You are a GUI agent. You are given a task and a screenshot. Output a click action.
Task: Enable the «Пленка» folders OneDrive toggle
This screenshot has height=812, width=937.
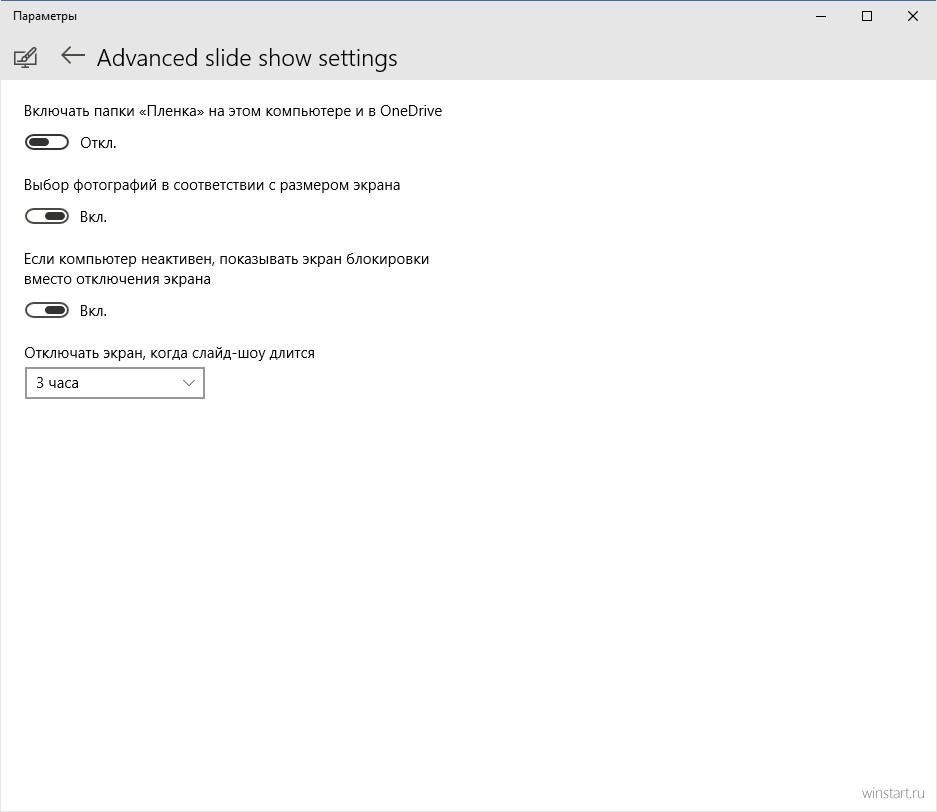47,142
